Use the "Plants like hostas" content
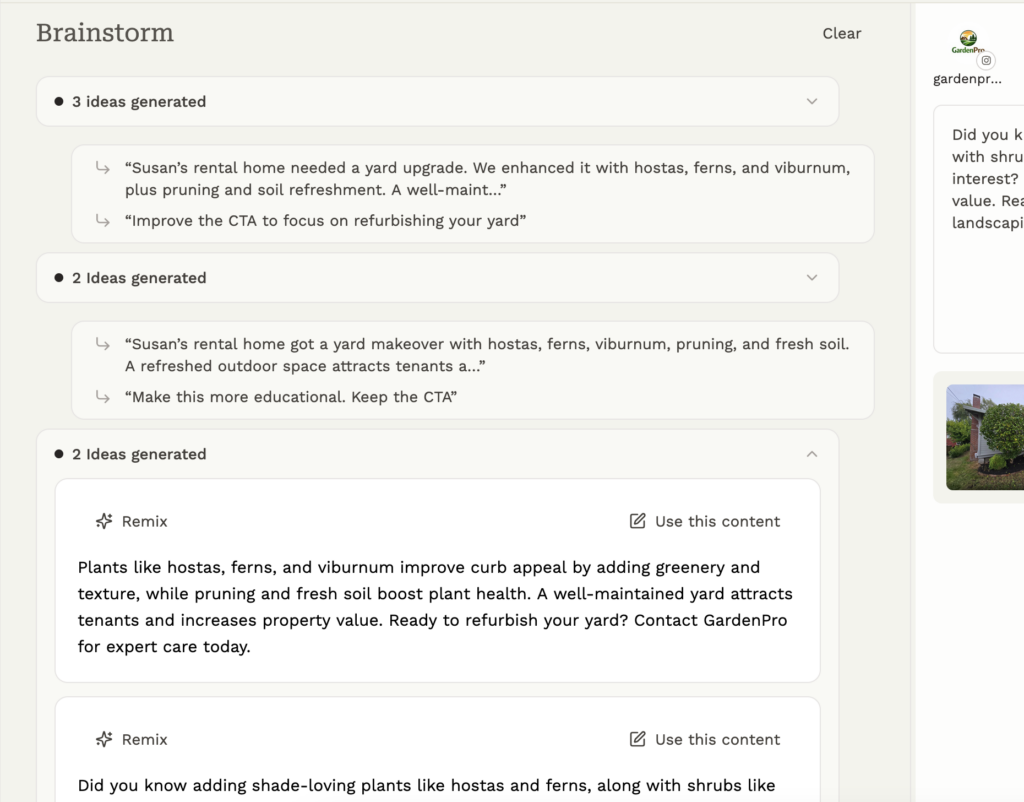The width and height of the screenshot is (1024, 802). (x=705, y=521)
